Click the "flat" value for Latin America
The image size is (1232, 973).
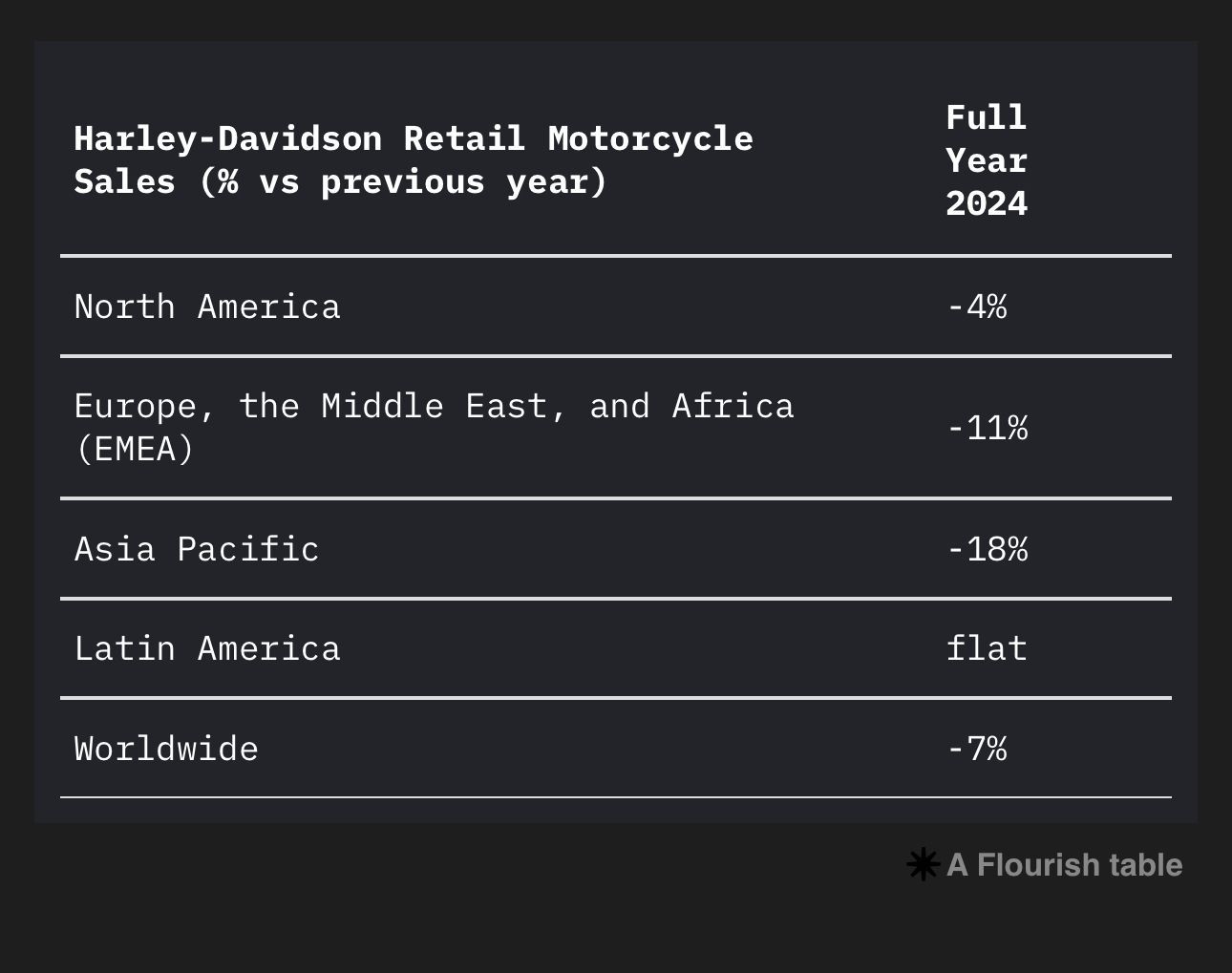[986, 649]
